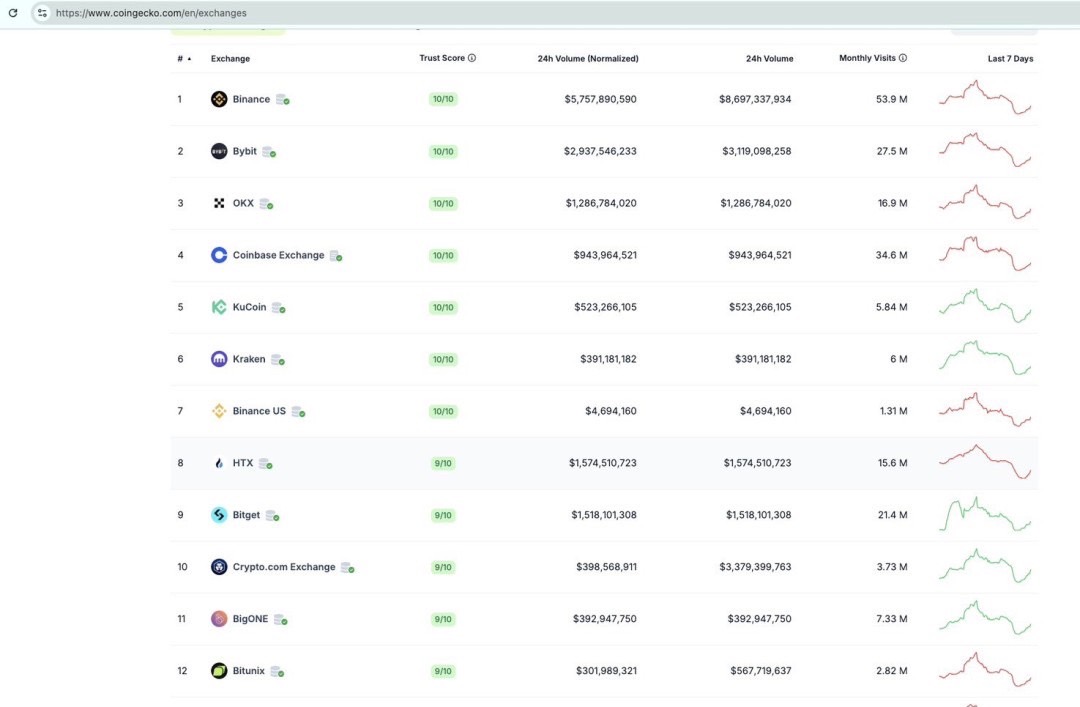Reload the page with the refresh icon
Screen dimensions: 1080x707
(12, 12)
